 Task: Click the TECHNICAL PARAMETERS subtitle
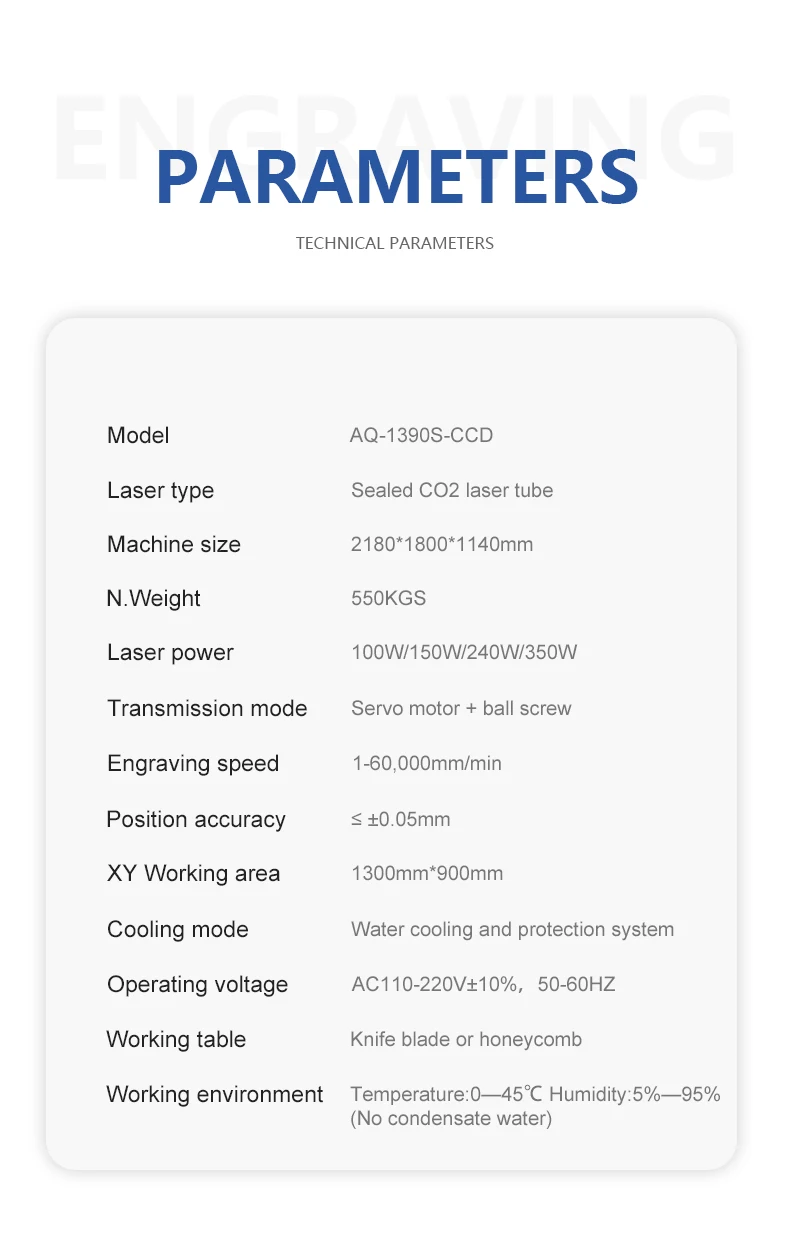click(394, 243)
